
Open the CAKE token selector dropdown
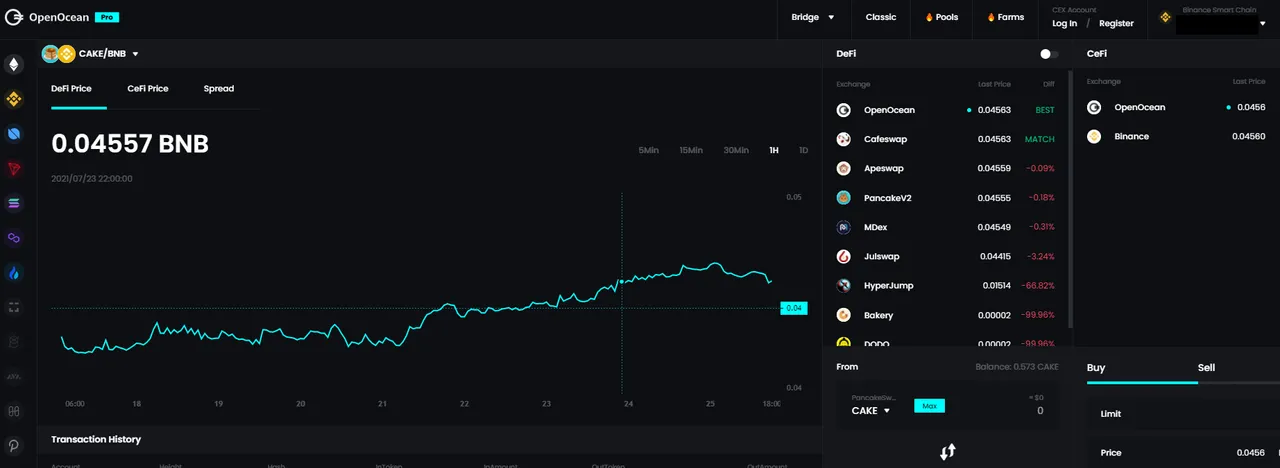point(871,411)
